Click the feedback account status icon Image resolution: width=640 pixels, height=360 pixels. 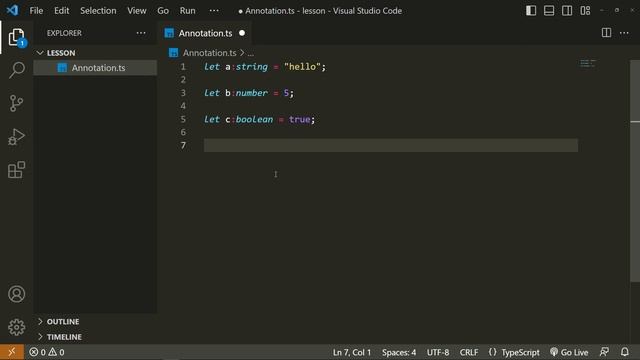(604, 352)
